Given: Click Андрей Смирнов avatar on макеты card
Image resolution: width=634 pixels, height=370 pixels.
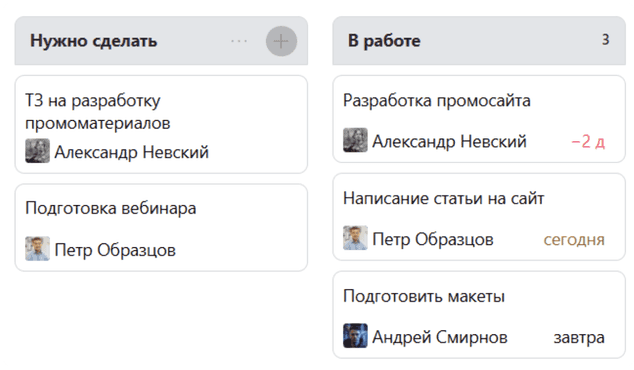Looking at the screenshot, I should point(355,336).
